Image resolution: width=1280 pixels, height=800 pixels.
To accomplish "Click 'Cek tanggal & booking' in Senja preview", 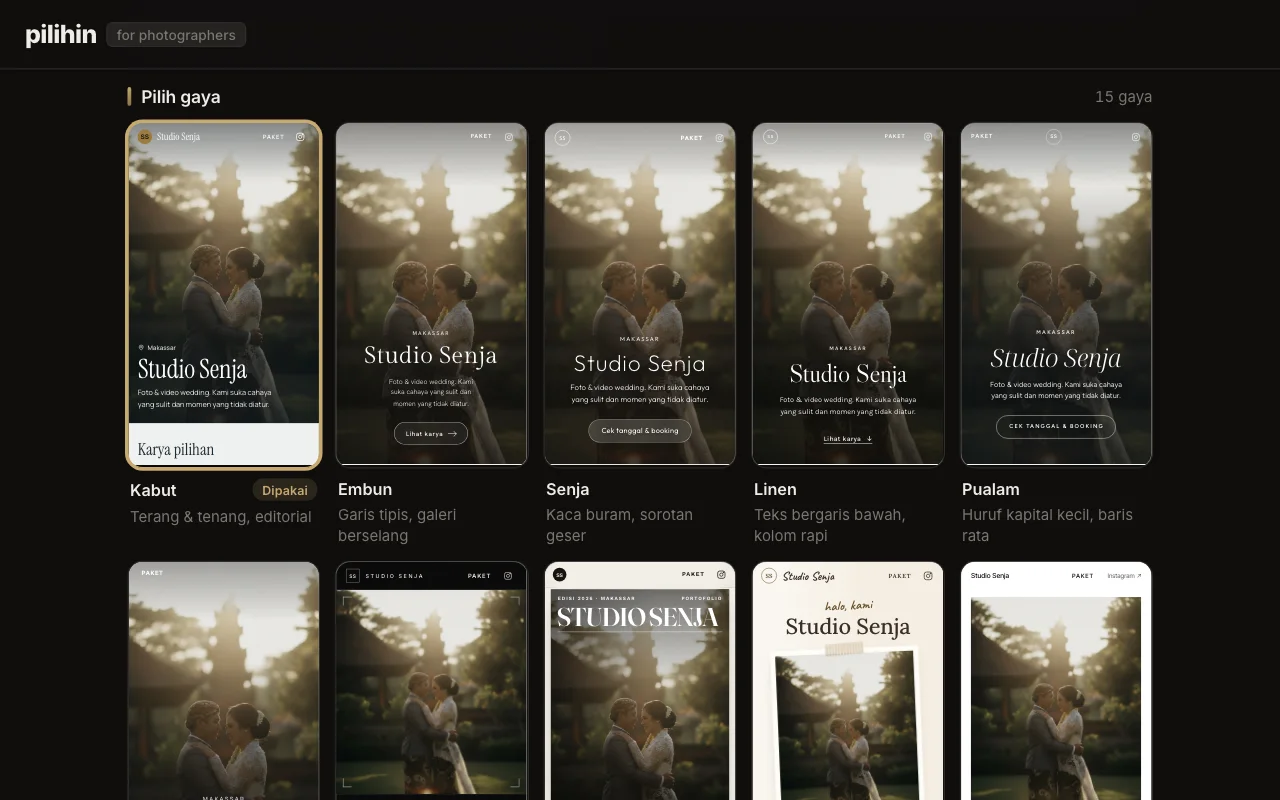I will (640, 431).
